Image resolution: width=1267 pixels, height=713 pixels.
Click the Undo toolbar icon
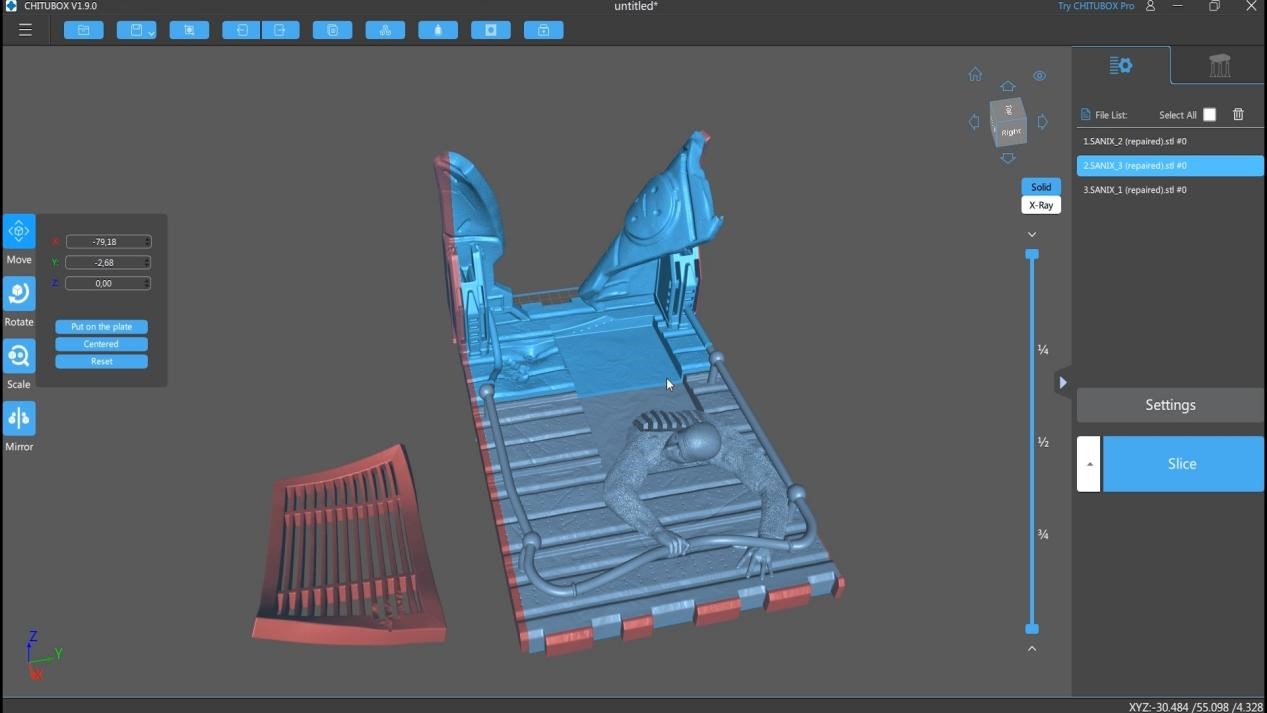point(242,30)
